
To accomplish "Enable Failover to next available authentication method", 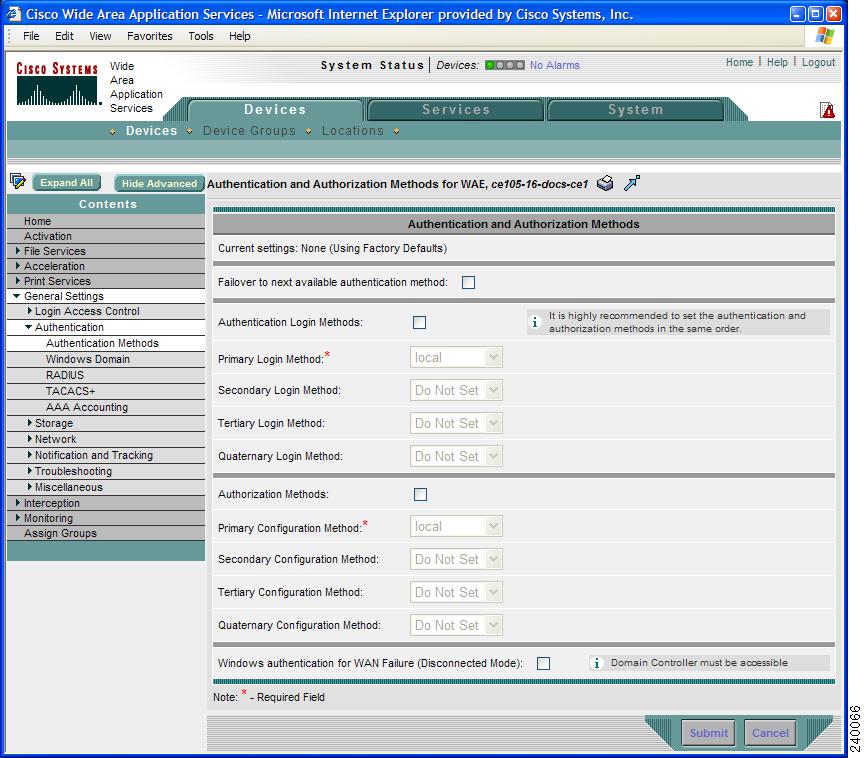I will click(x=468, y=282).
